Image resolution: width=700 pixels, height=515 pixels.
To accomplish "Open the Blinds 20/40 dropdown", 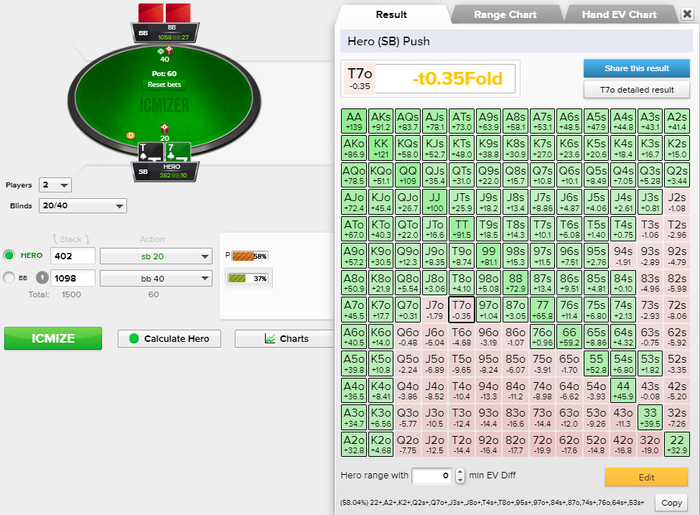I will tap(83, 206).
